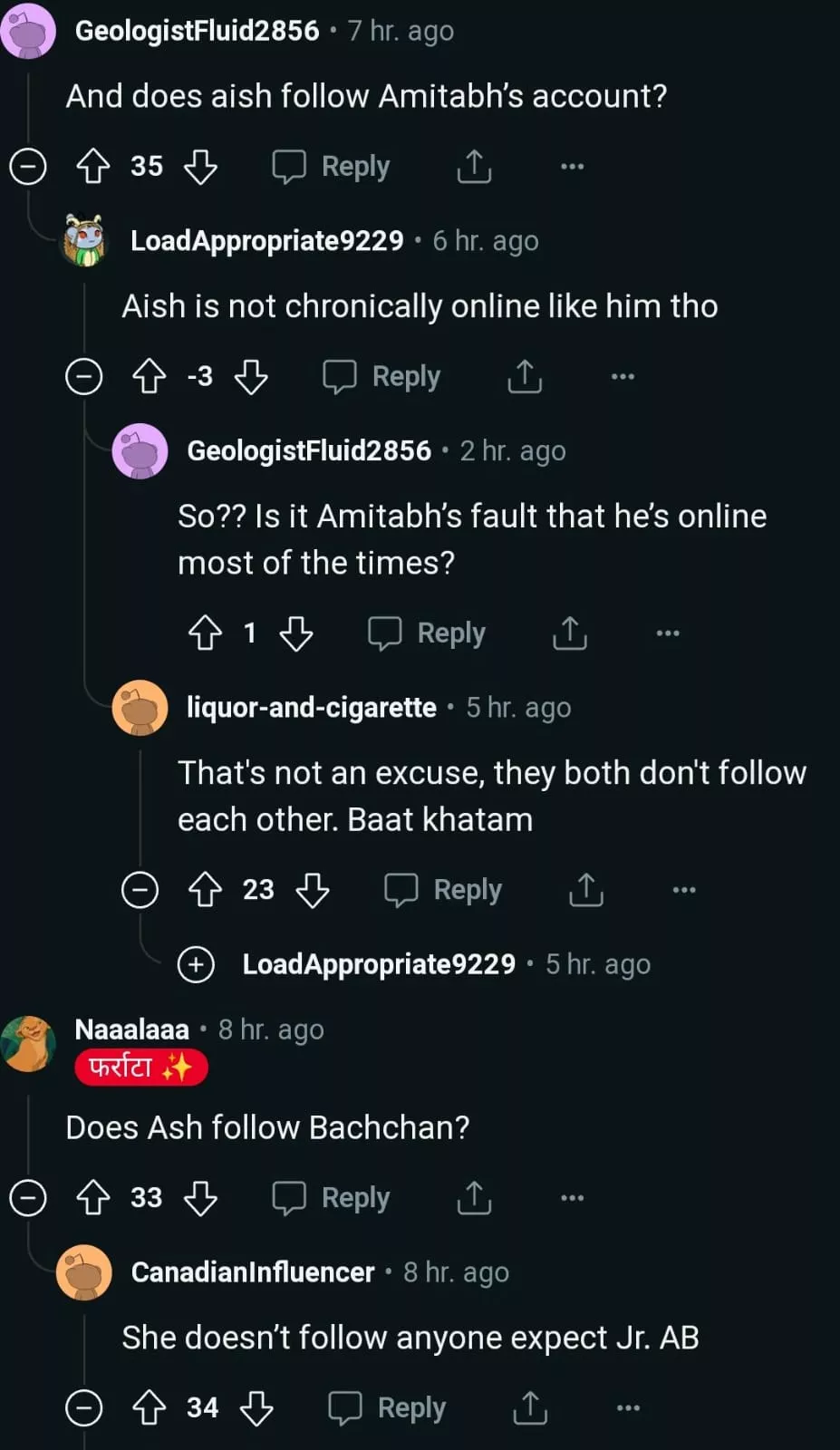This screenshot has width=840, height=1450.
Task: Open LoadAppropriate9229's avatar at 6 hr. ago comment
Action: click(x=84, y=241)
